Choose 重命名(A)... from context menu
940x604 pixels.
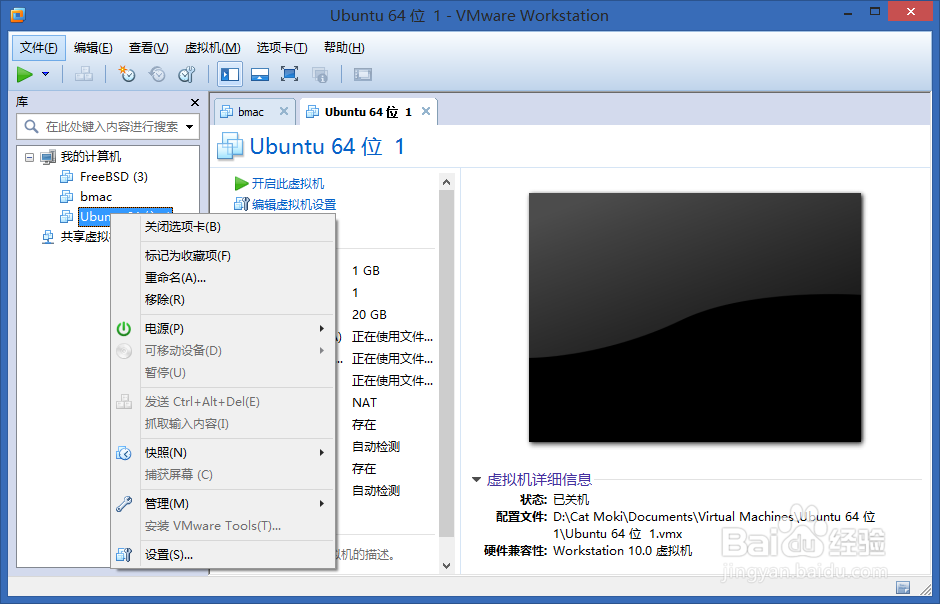[x=237, y=277]
